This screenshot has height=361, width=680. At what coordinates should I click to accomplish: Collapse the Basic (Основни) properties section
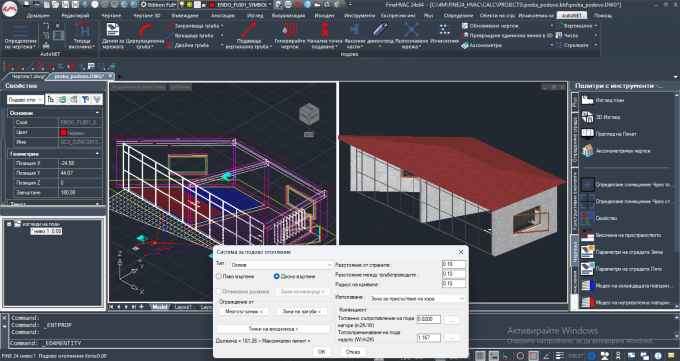(x=97, y=113)
